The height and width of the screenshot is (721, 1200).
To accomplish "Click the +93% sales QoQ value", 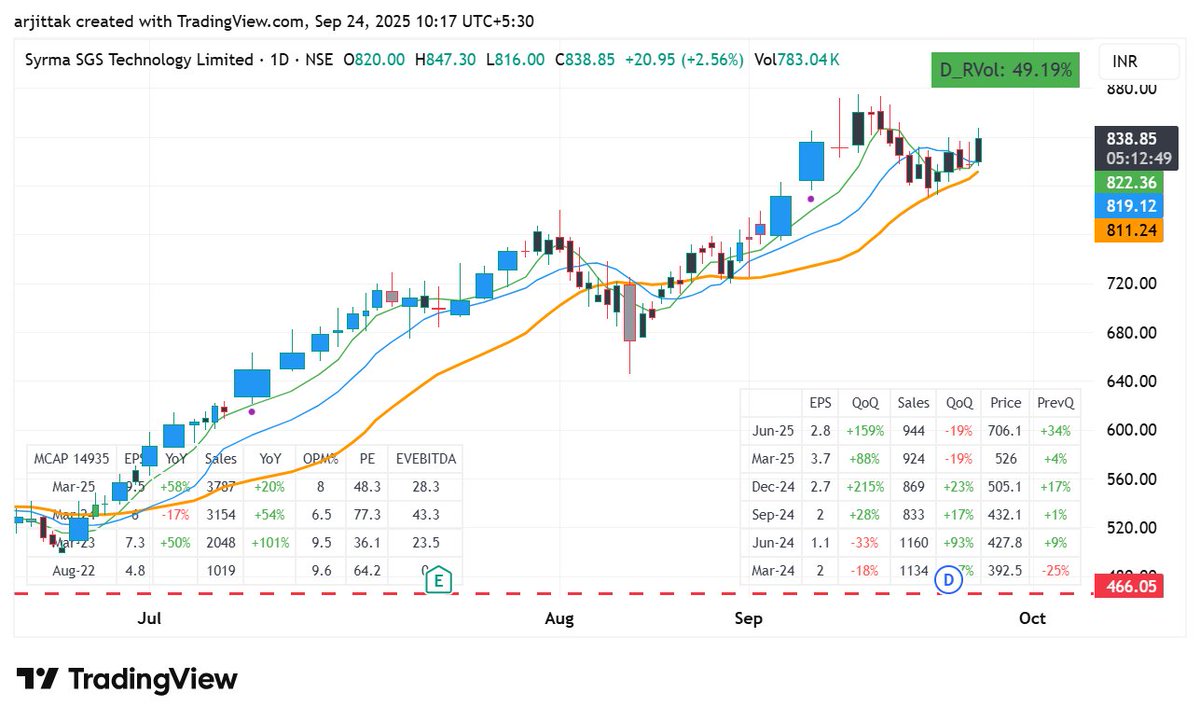I will (958, 543).
